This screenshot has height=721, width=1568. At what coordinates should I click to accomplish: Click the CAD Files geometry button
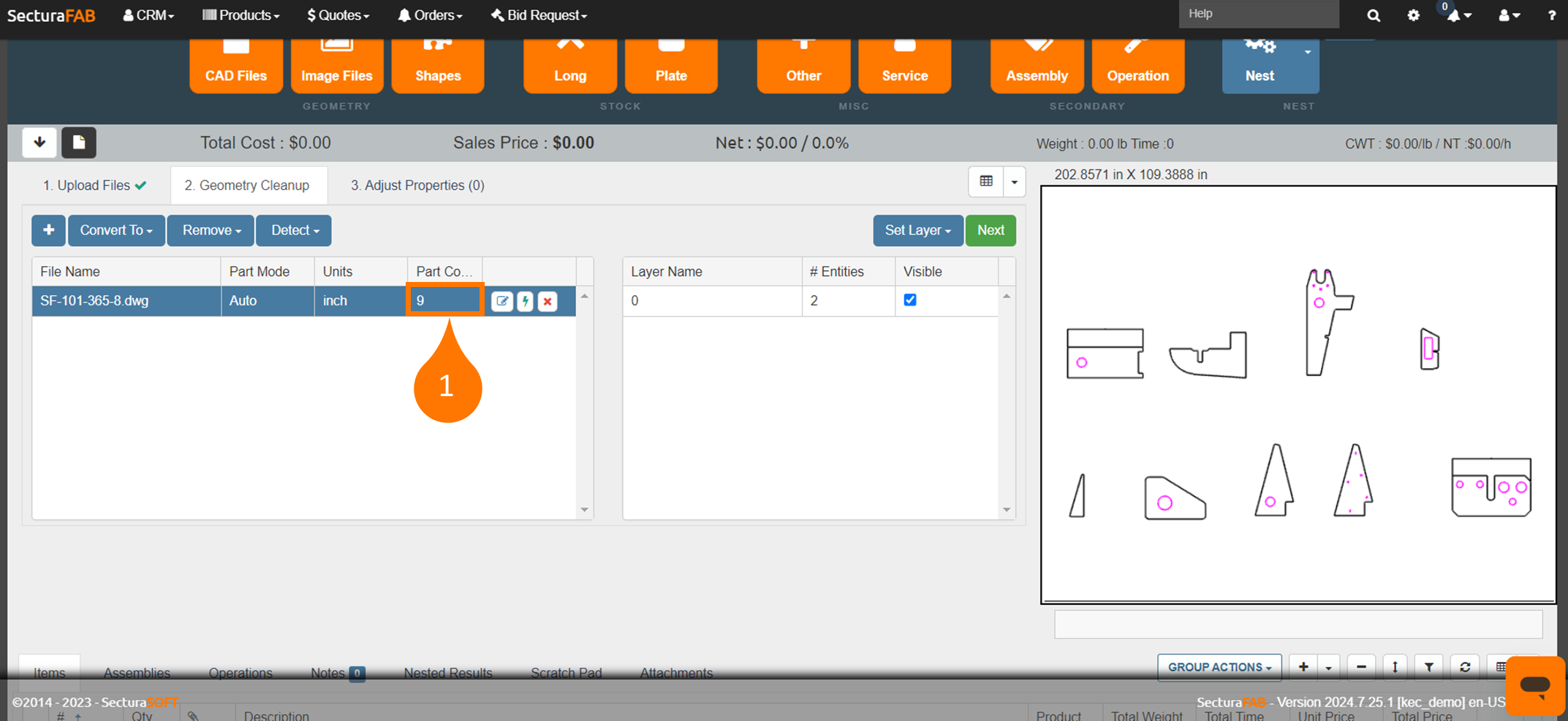coord(235,67)
